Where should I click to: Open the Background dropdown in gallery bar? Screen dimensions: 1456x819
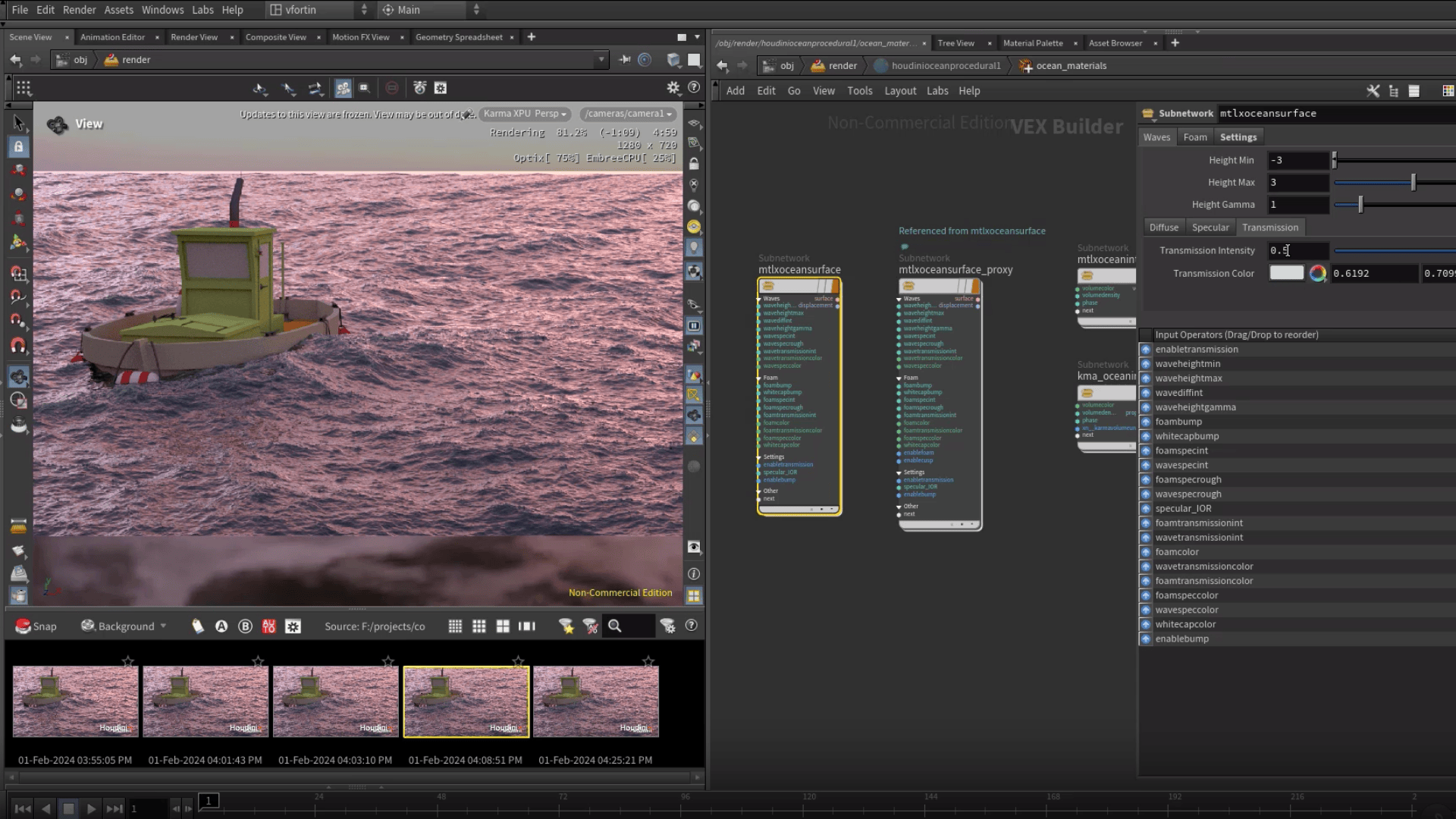(124, 626)
